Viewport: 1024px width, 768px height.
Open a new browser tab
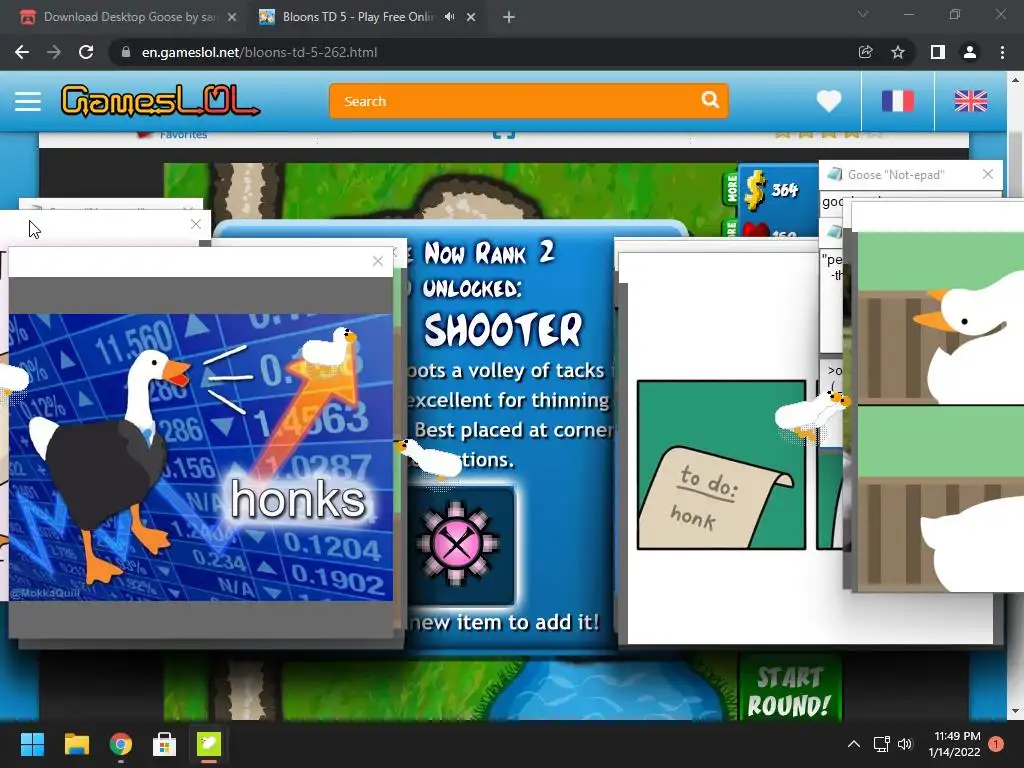click(509, 17)
